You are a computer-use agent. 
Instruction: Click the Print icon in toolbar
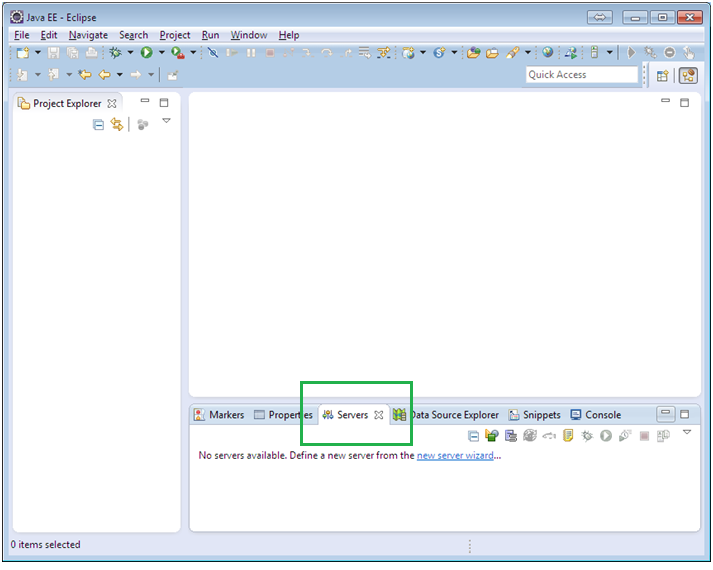[x=91, y=53]
